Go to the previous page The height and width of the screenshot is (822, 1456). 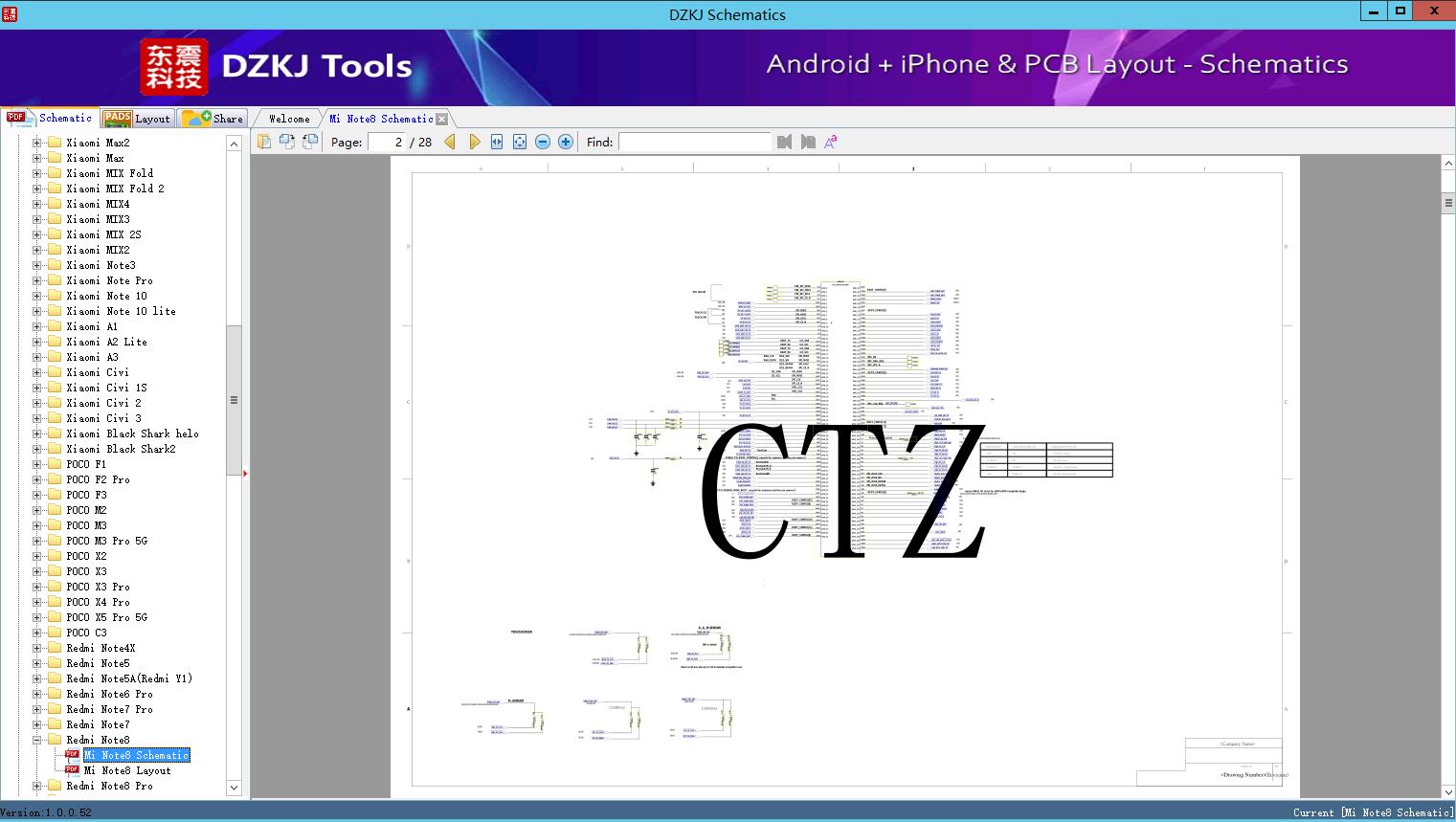450,142
